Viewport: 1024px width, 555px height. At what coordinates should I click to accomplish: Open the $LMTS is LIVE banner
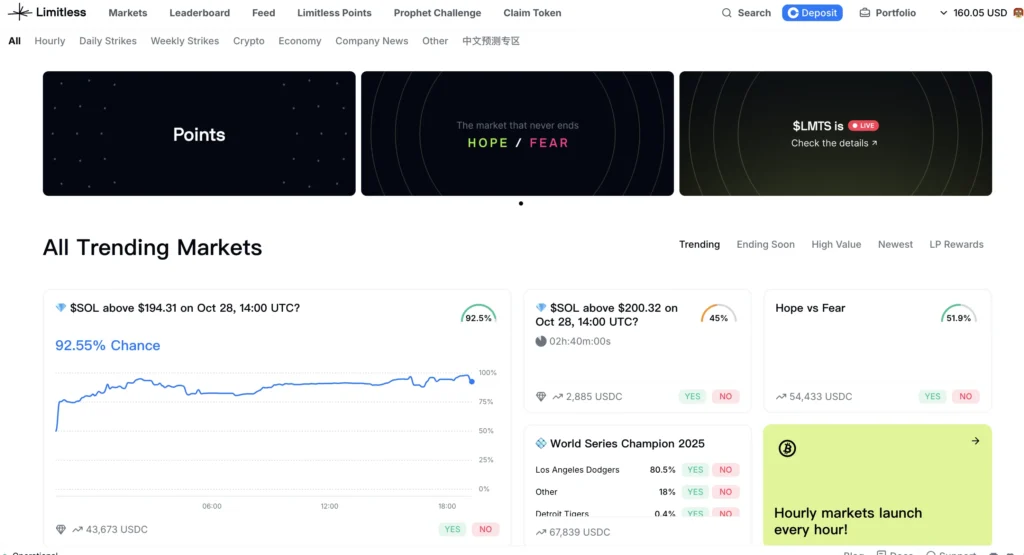(835, 134)
